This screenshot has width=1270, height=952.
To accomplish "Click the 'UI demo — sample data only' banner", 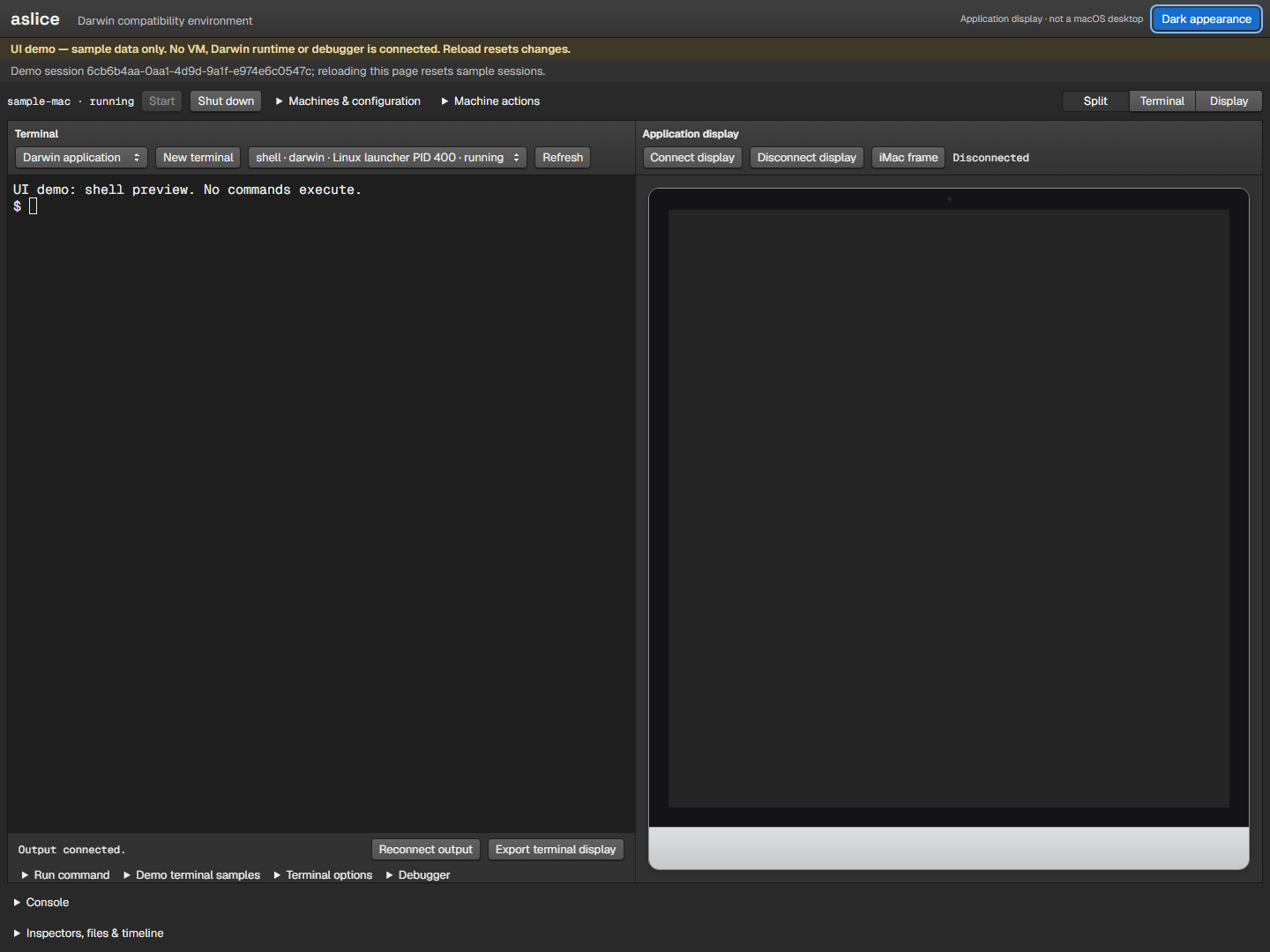I will coord(290,49).
